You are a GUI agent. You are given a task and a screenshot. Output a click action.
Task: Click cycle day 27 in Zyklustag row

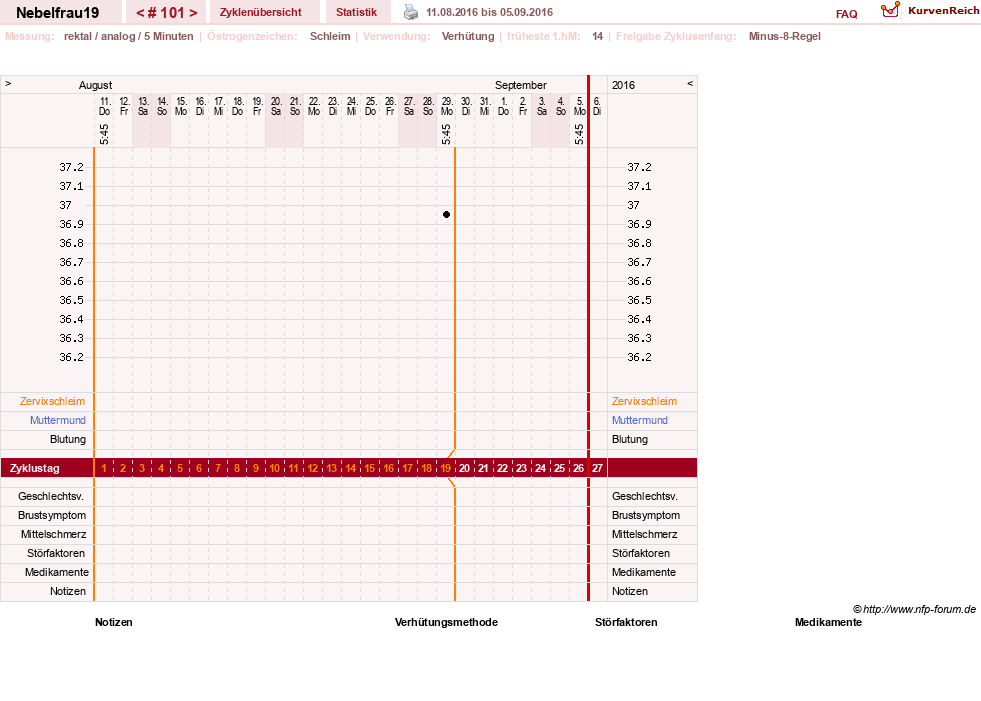pos(597,468)
